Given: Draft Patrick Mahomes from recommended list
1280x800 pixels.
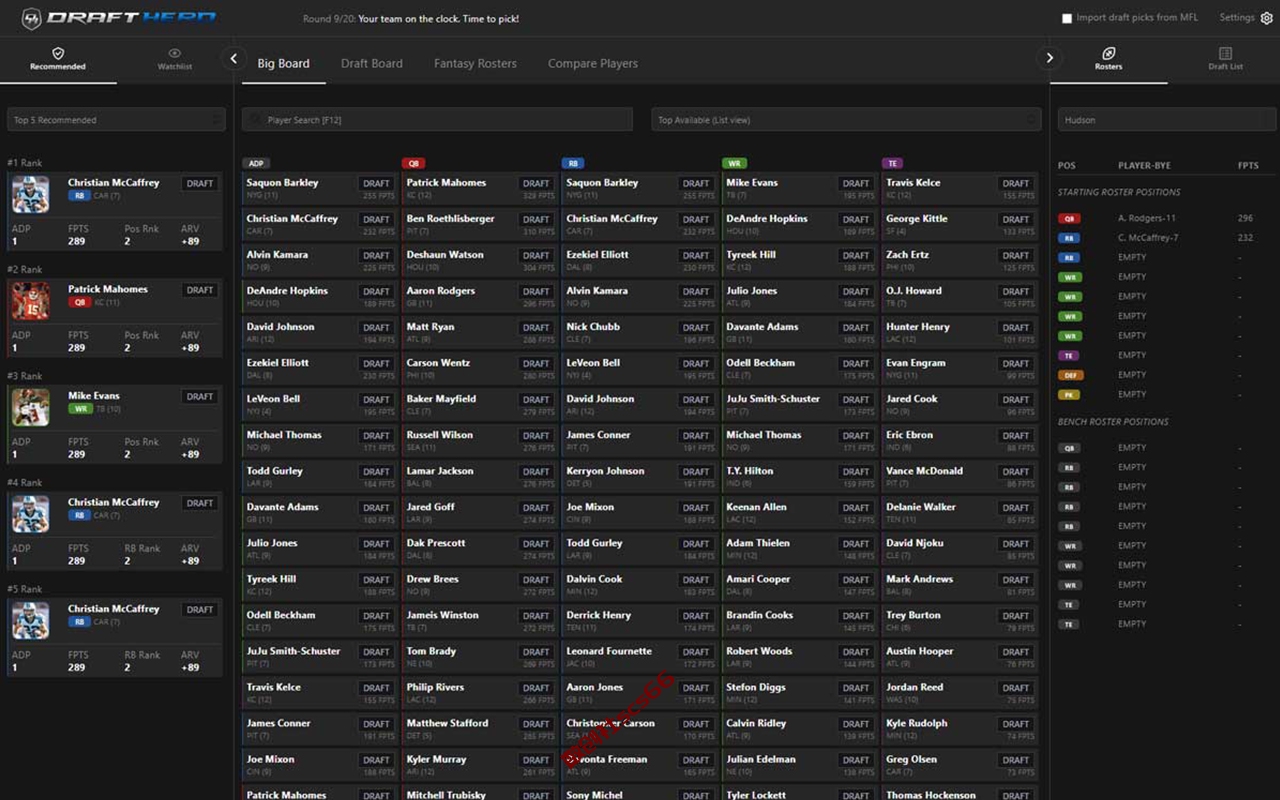Looking at the screenshot, I should point(200,290).
